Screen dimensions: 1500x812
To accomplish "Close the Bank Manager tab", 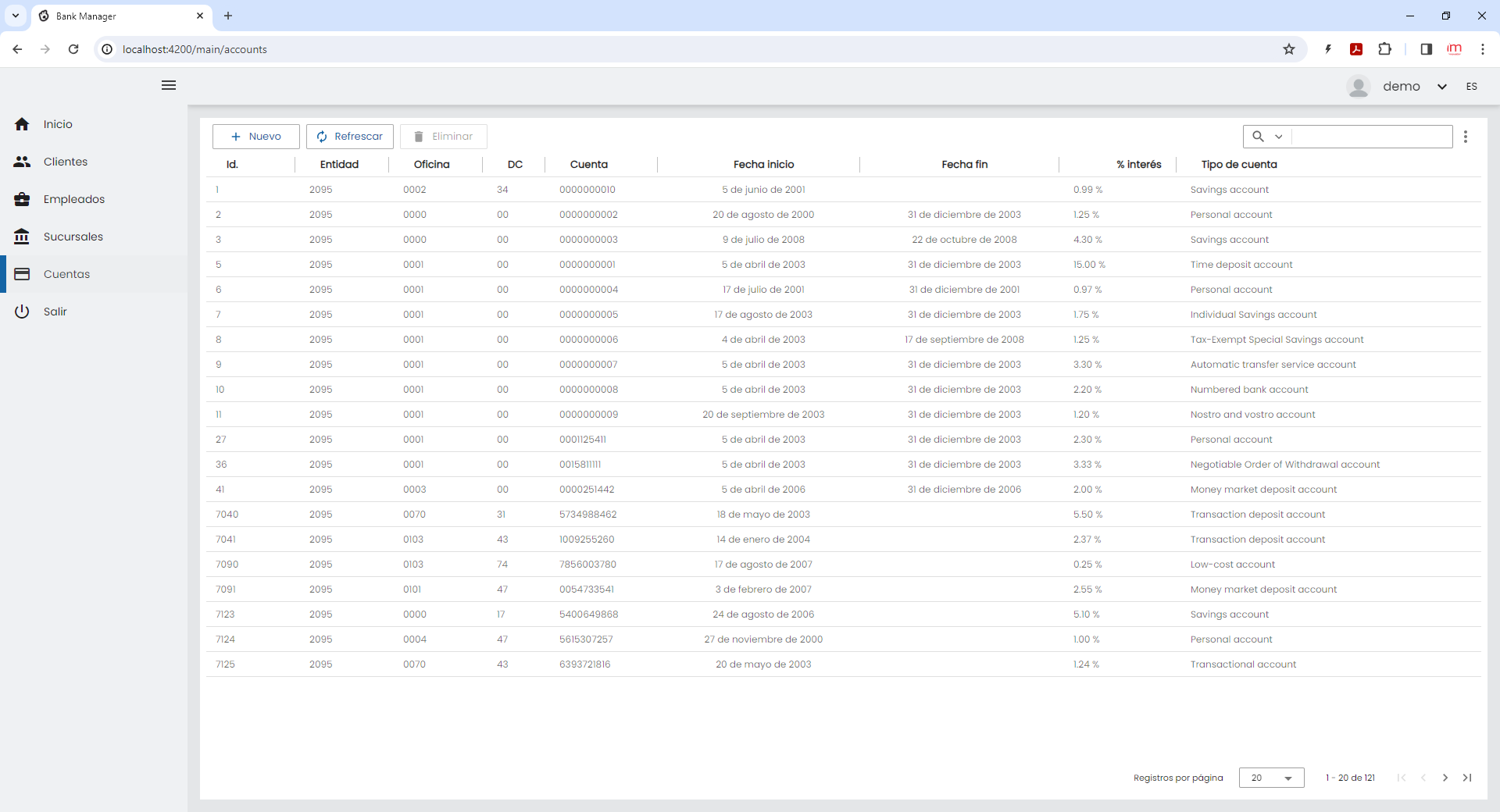I will pyautogui.click(x=200, y=16).
